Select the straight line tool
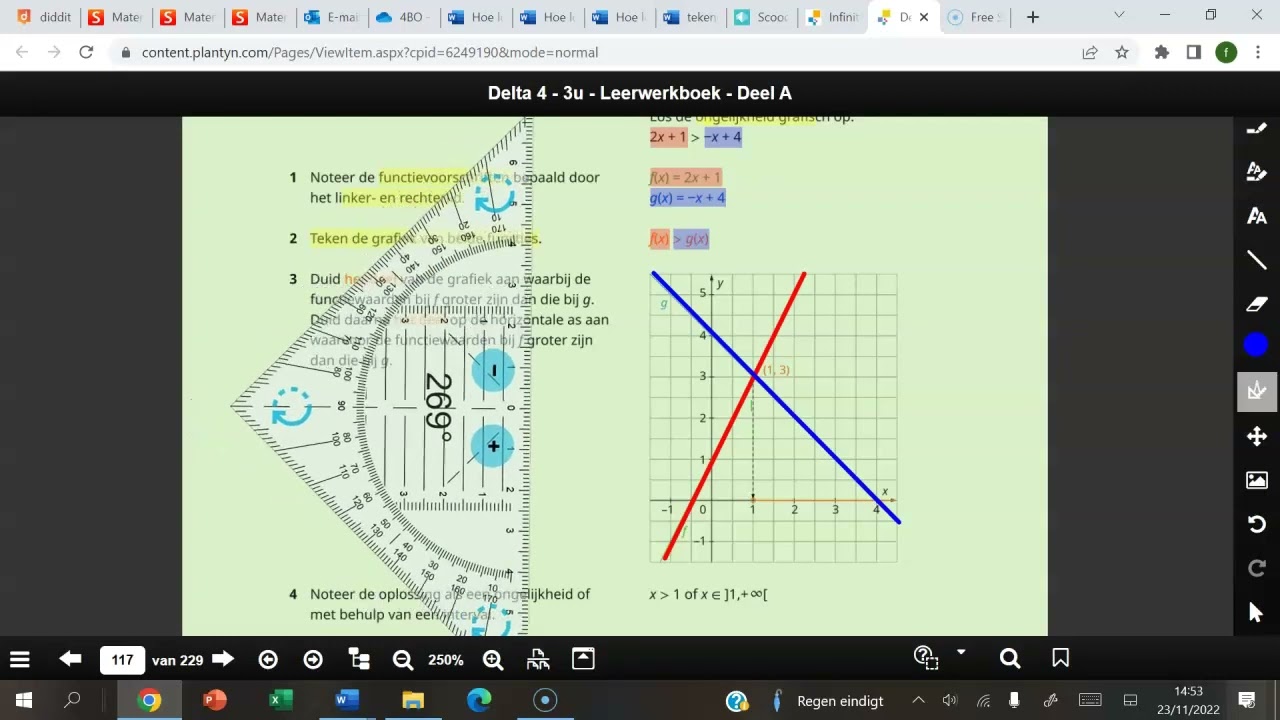The image size is (1280, 720). 1256,260
